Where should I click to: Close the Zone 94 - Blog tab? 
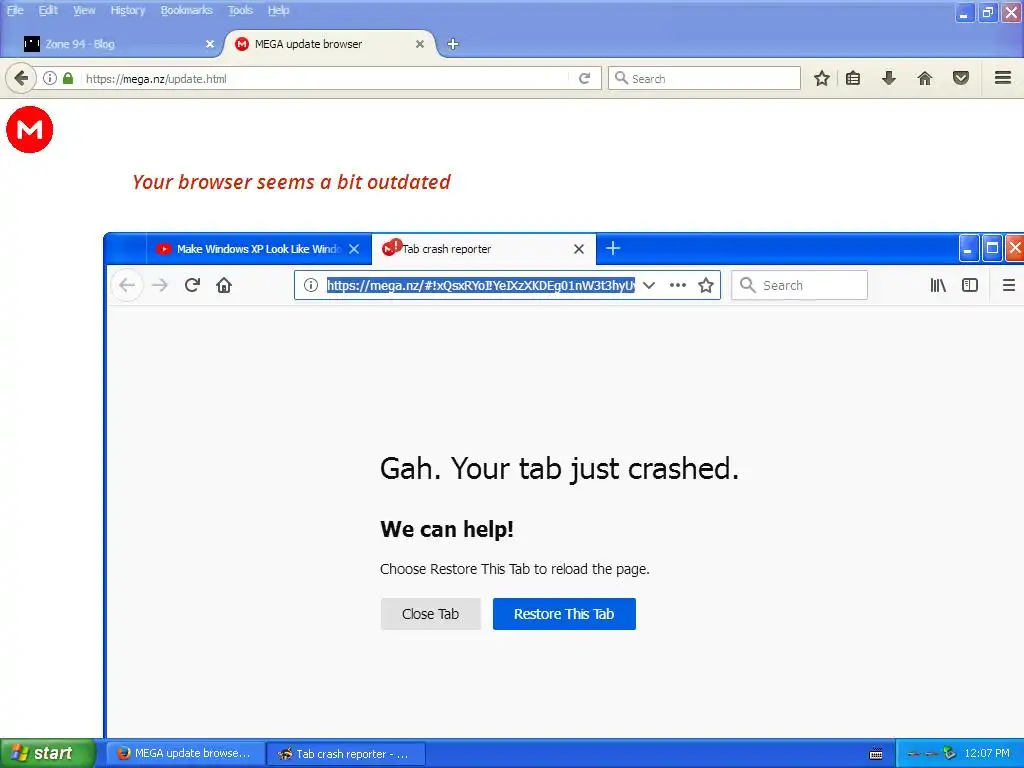[x=210, y=44]
